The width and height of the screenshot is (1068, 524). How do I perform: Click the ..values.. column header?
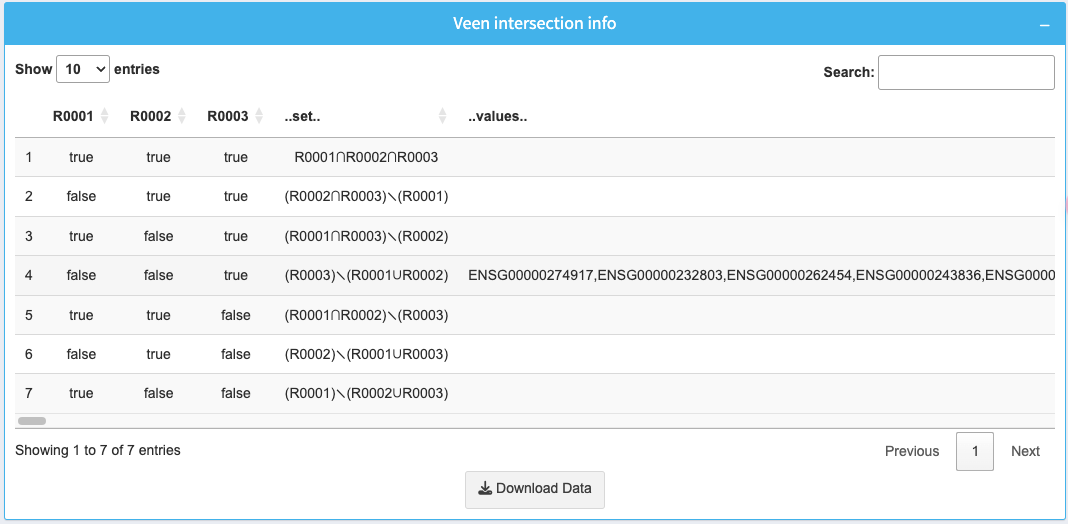click(x=497, y=117)
